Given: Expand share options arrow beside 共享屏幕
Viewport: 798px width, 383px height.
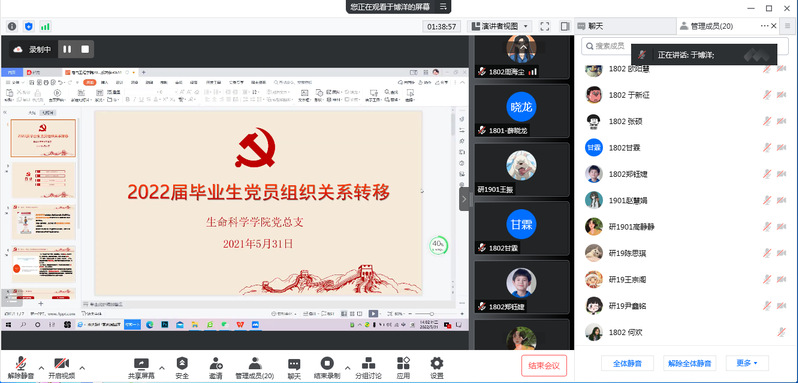Looking at the screenshot, I should 162,368.
